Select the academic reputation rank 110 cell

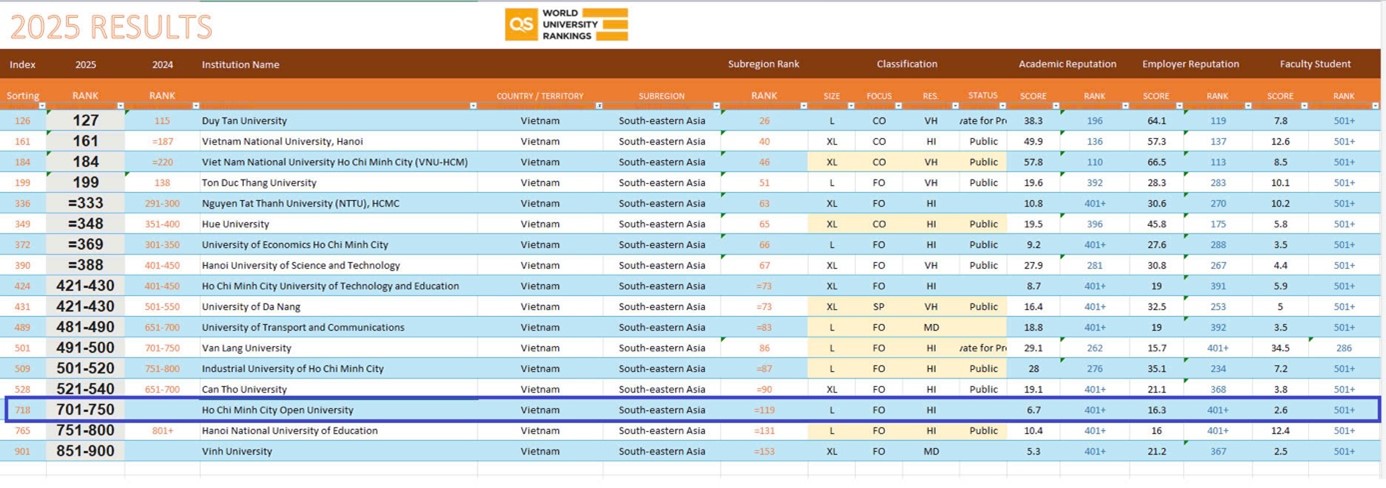tap(1094, 162)
